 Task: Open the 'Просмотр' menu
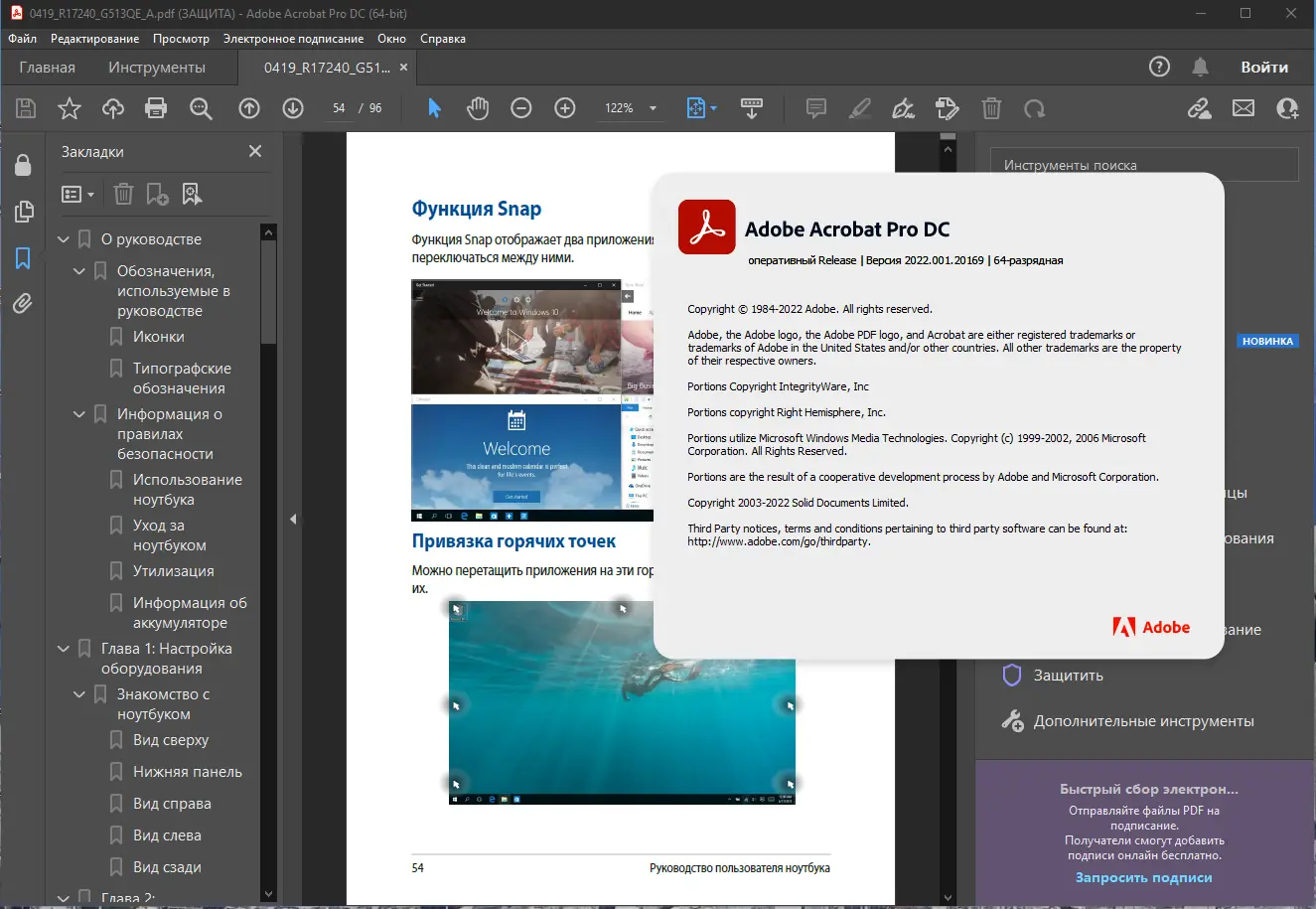(181, 39)
